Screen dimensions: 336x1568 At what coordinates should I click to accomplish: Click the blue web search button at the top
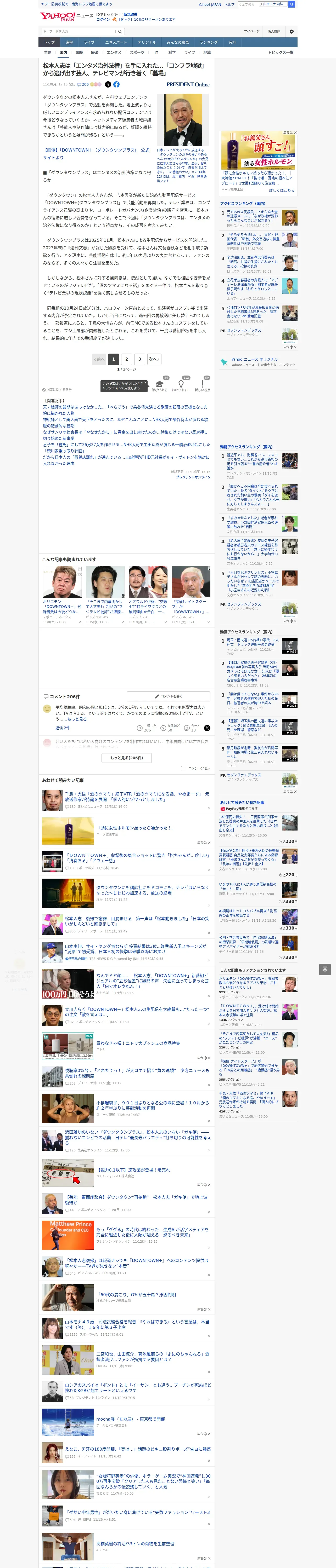coord(292,4)
